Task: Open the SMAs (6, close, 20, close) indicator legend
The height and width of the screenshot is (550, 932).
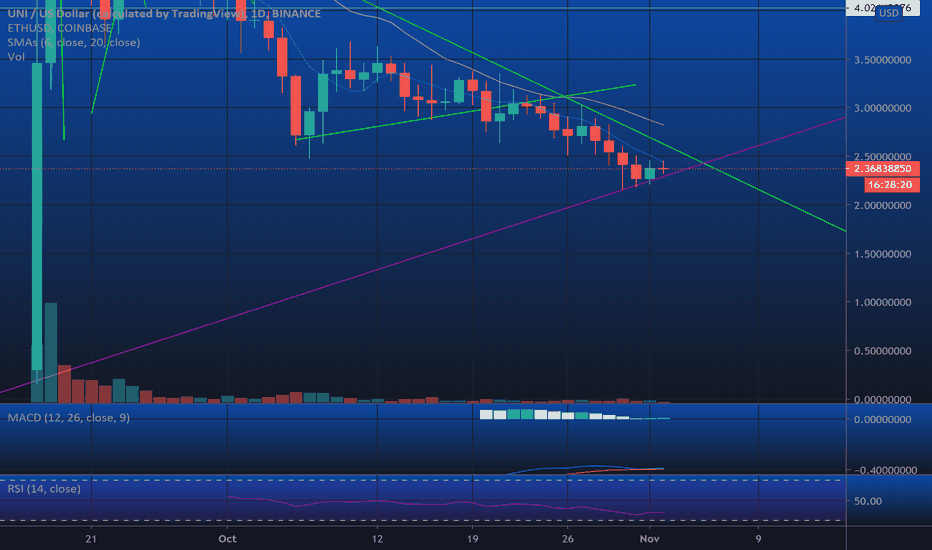Action: [x=74, y=42]
